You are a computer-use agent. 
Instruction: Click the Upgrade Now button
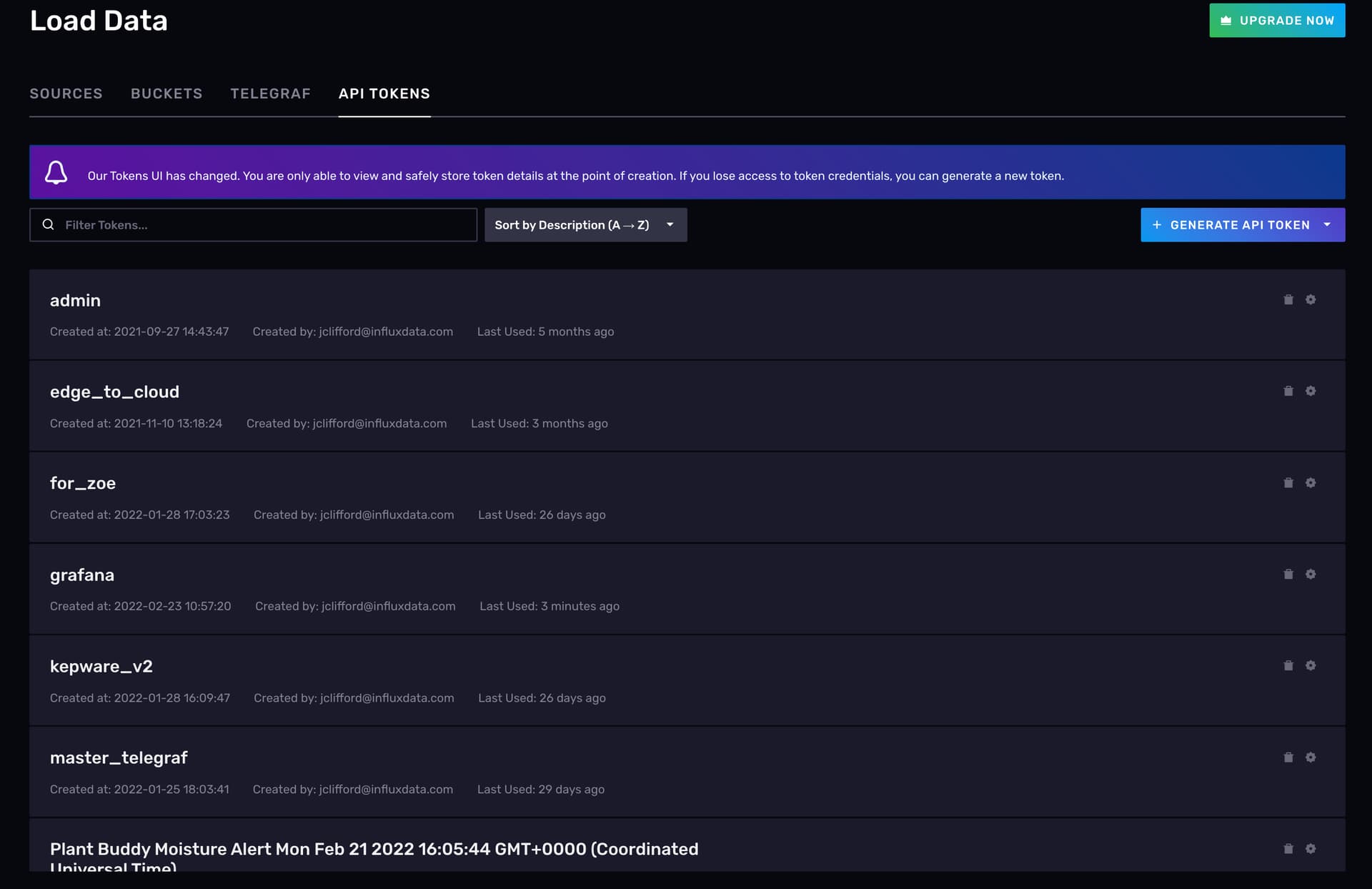pyautogui.click(x=1276, y=21)
